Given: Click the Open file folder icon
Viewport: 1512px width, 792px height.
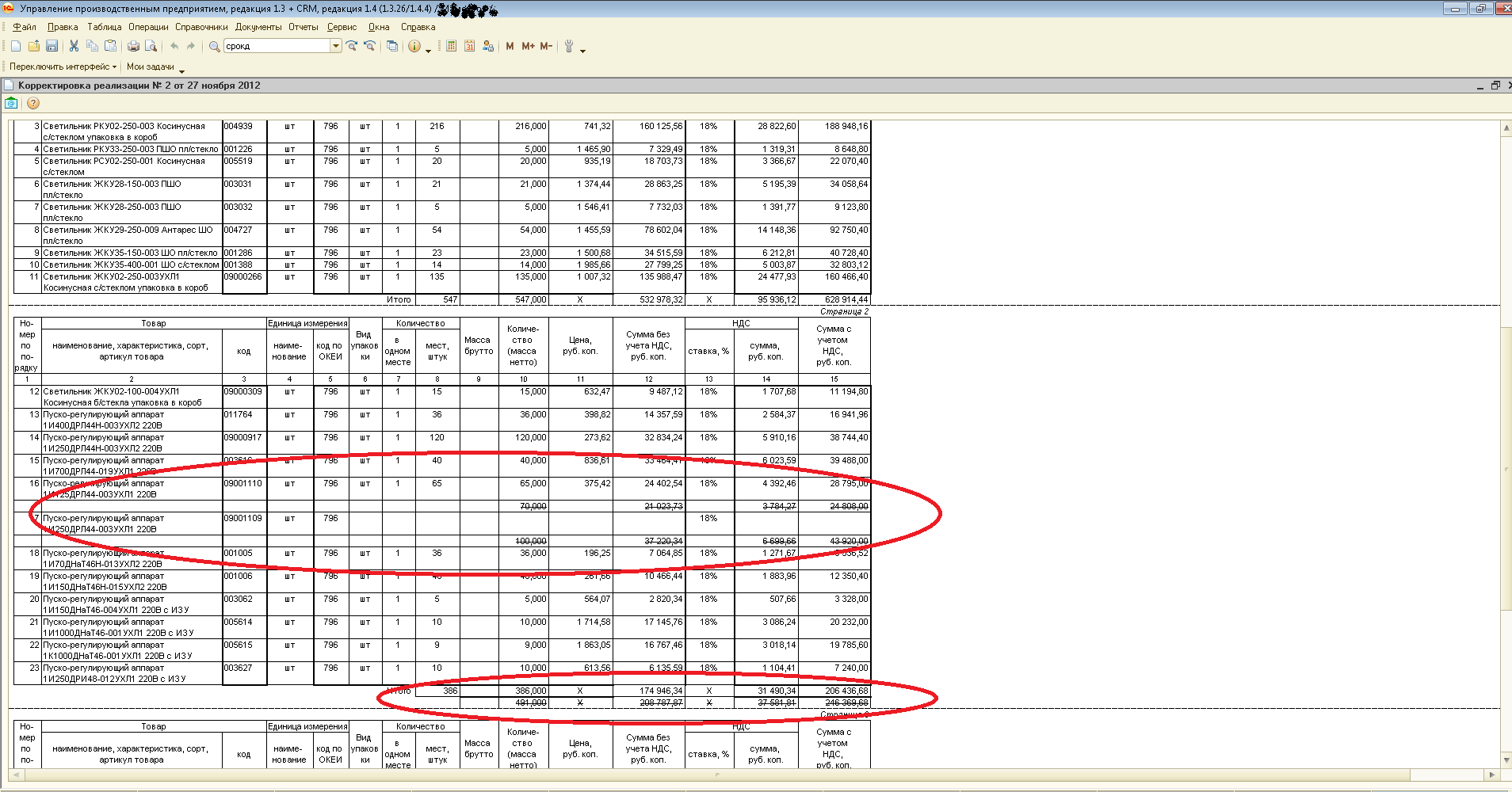Looking at the screenshot, I should [x=34, y=46].
